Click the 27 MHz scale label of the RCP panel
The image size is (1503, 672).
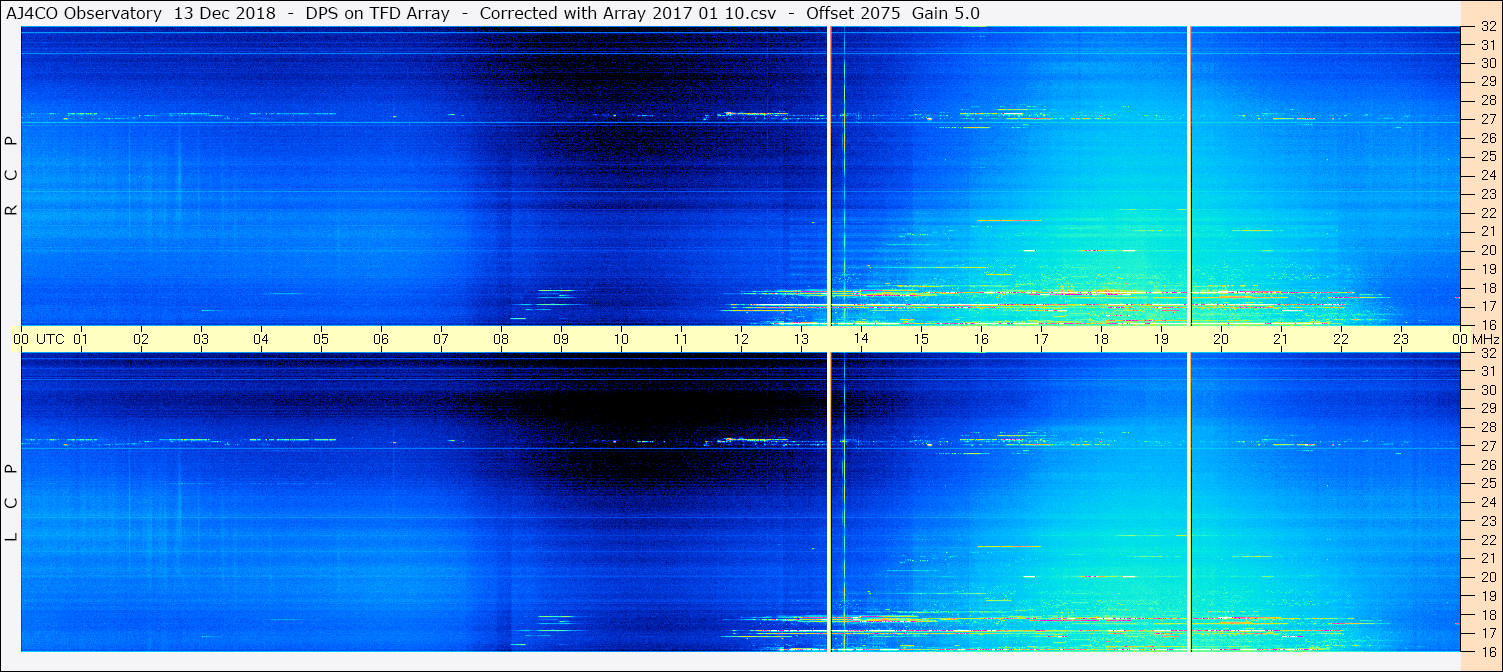coord(1488,120)
